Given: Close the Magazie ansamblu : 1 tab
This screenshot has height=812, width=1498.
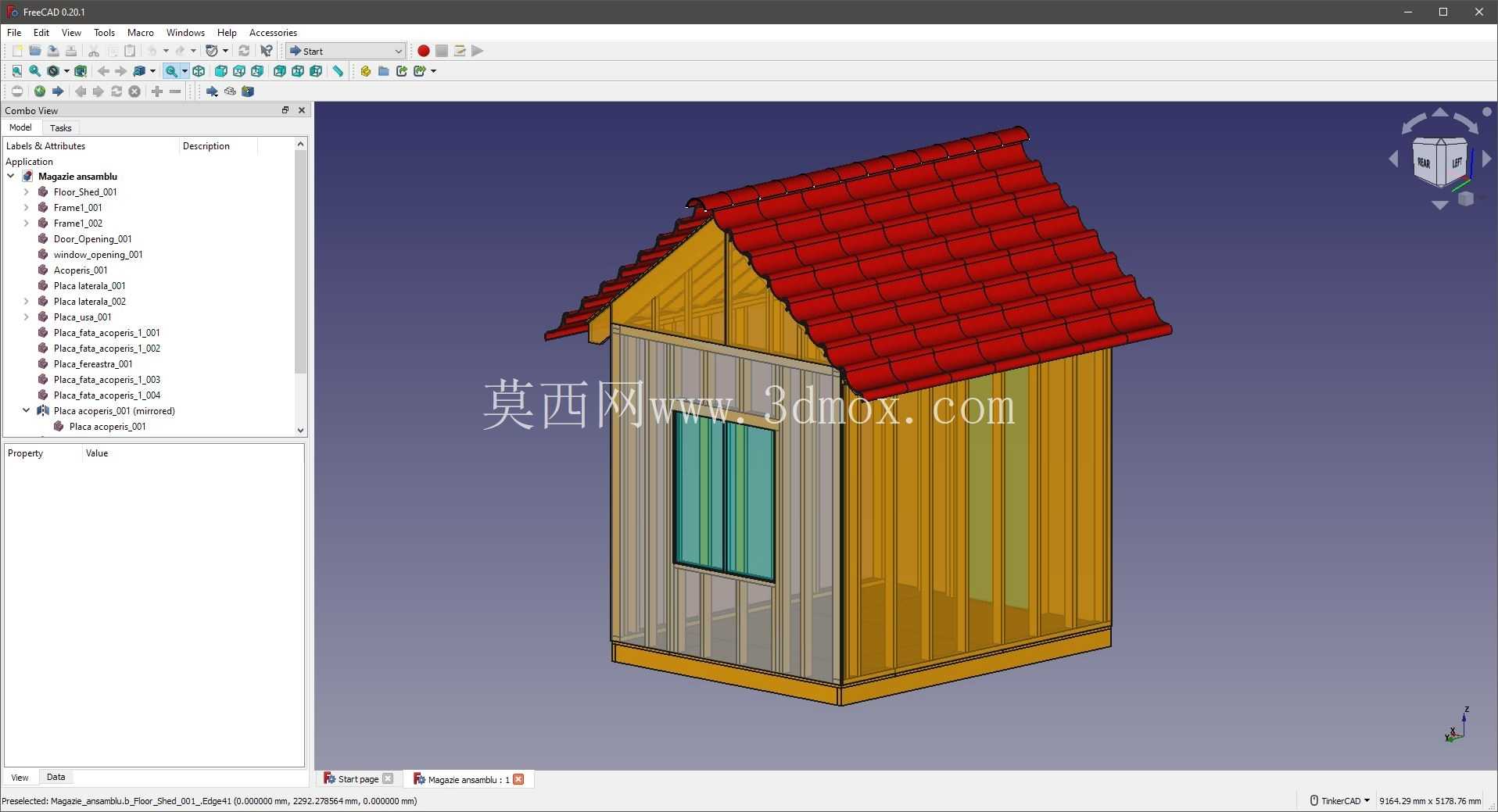Looking at the screenshot, I should point(518,779).
